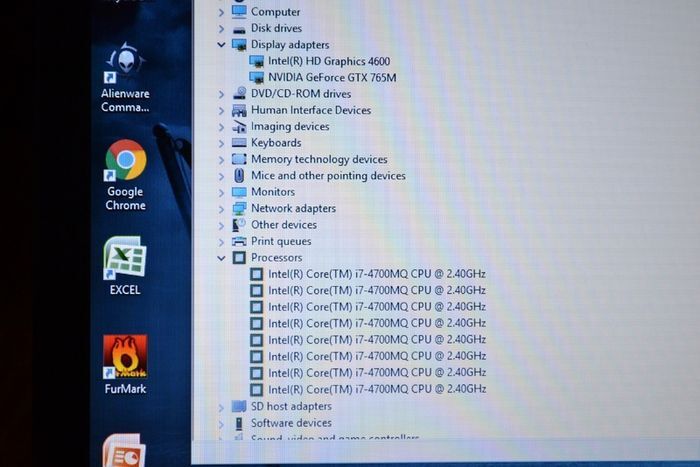The image size is (700, 467).
Task: Select the 'DVD/CD-ROM drives' label
Action: coord(301,94)
